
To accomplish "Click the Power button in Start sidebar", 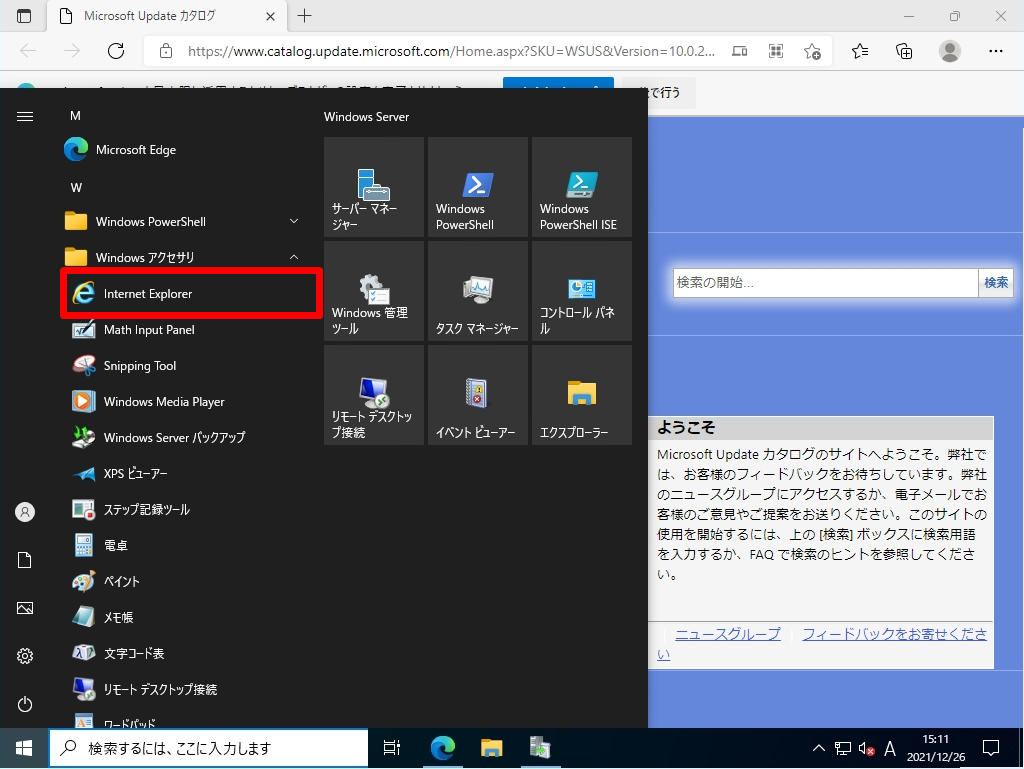I will coord(25,704).
